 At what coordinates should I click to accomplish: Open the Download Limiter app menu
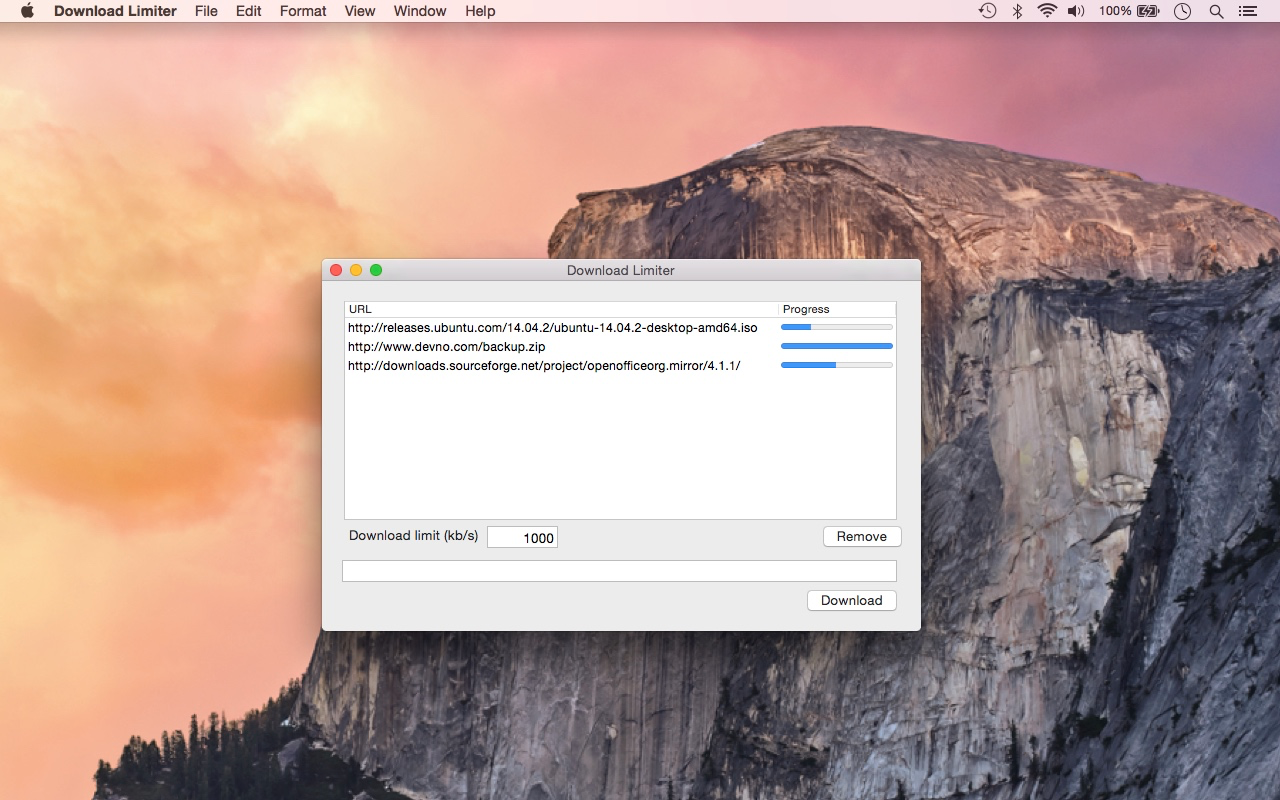[115, 11]
